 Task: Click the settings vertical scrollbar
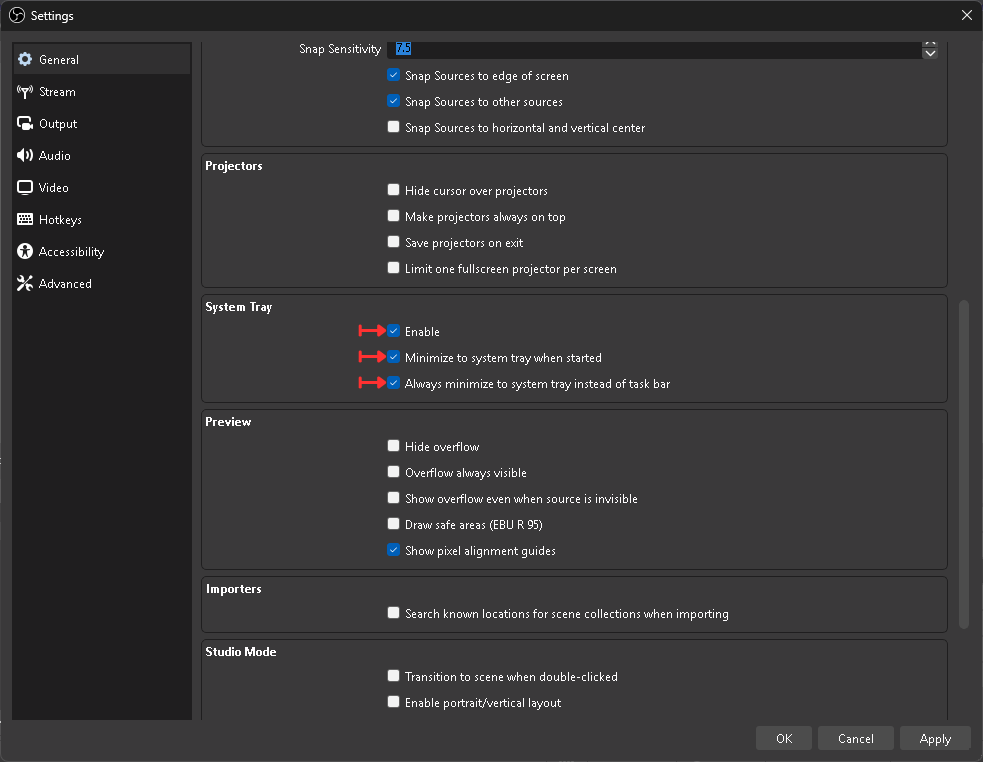tap(964, 465)
